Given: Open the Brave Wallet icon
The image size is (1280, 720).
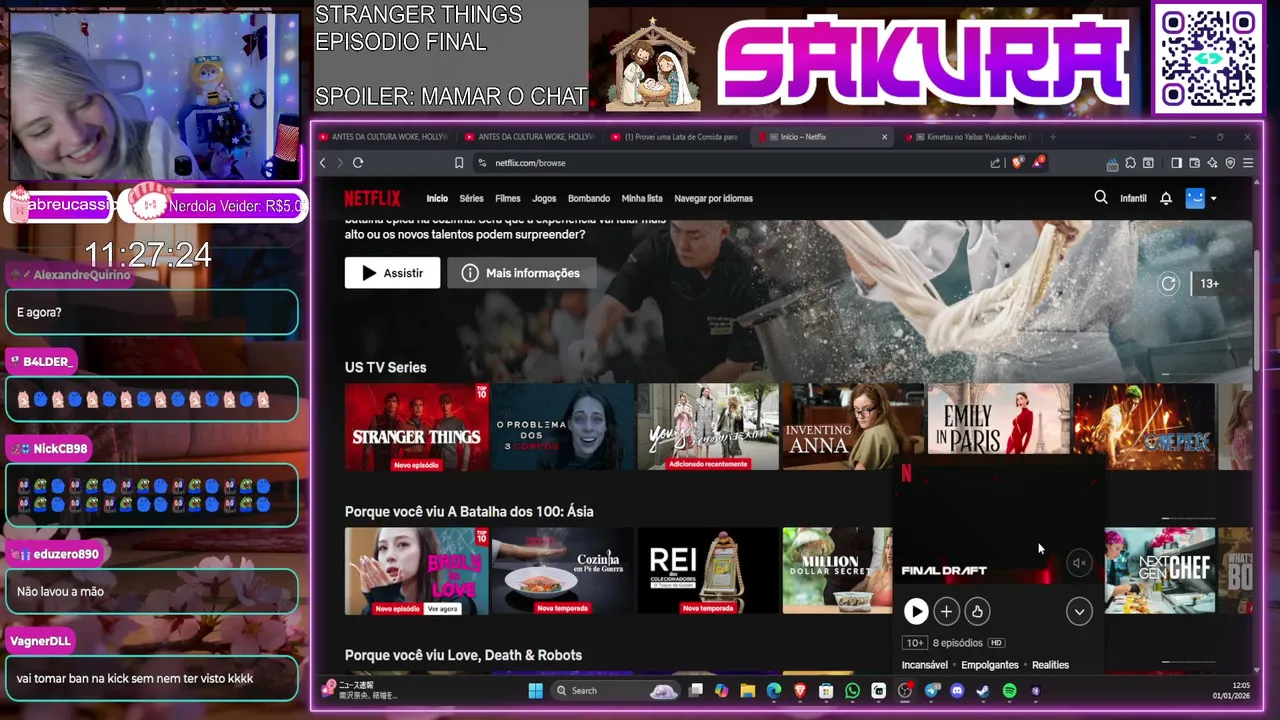Looking at the screenshot, I should click(1195, 163).
